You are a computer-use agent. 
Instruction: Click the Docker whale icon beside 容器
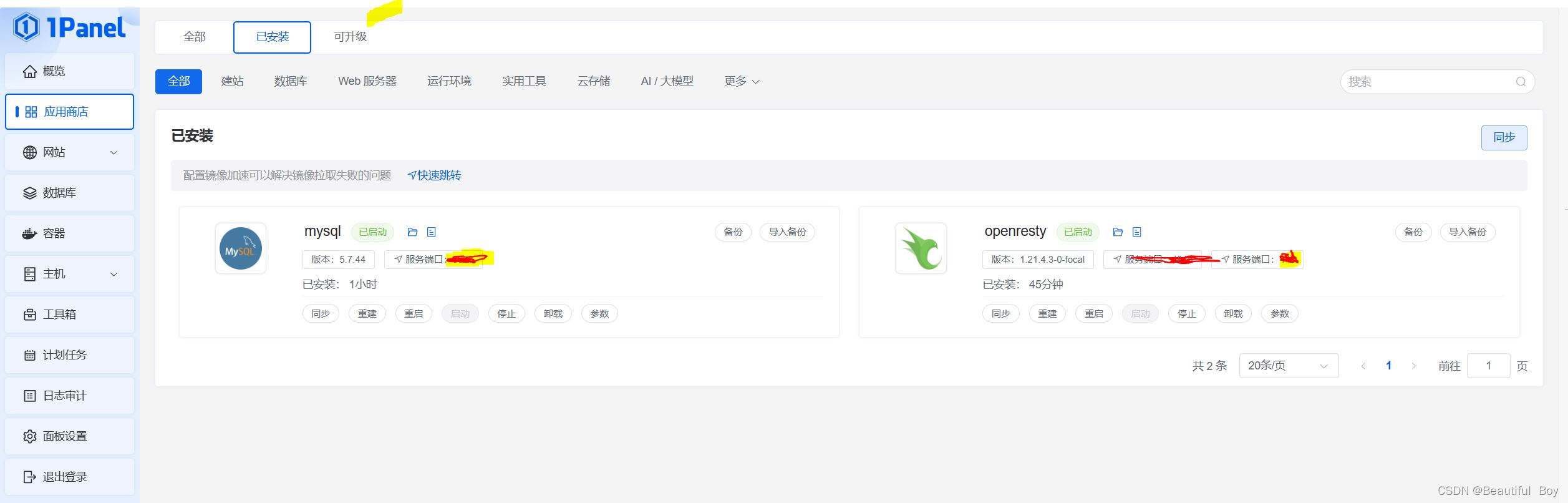click(x=29, y=233)
